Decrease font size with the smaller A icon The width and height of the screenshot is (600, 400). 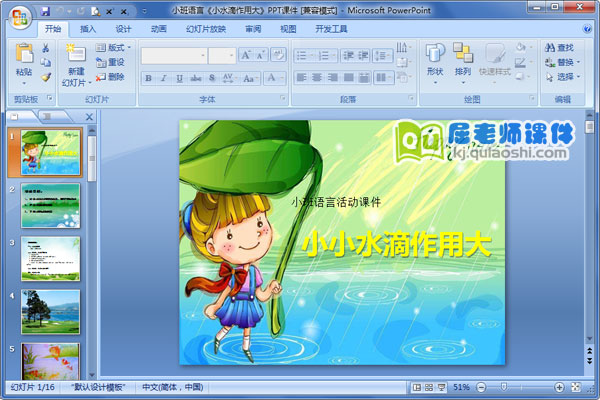(x=260, y=56)
